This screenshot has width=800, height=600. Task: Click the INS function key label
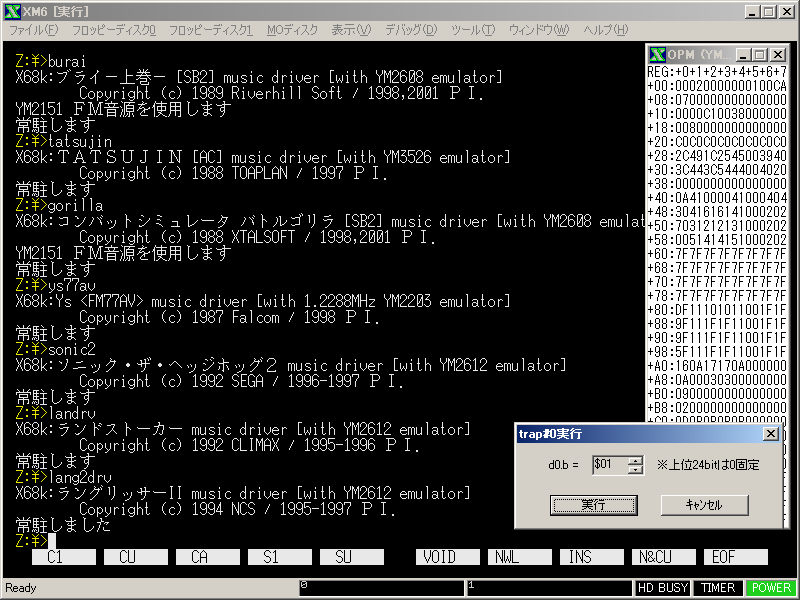[x=592, y=557]
